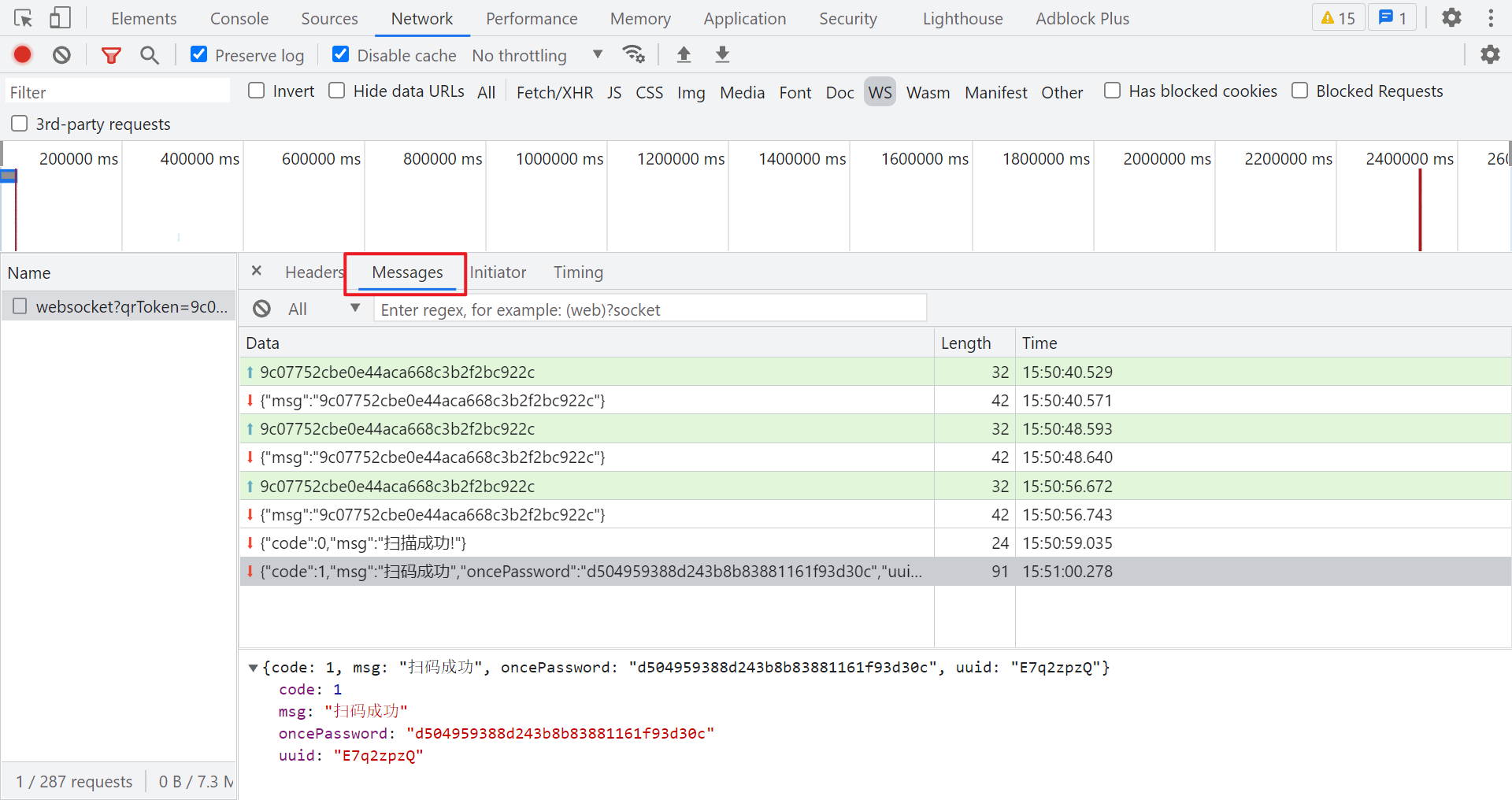The height and width of the screenshot is (800, 1512).
Task: Open the Security tab
Action: click(x=848, y=18)
